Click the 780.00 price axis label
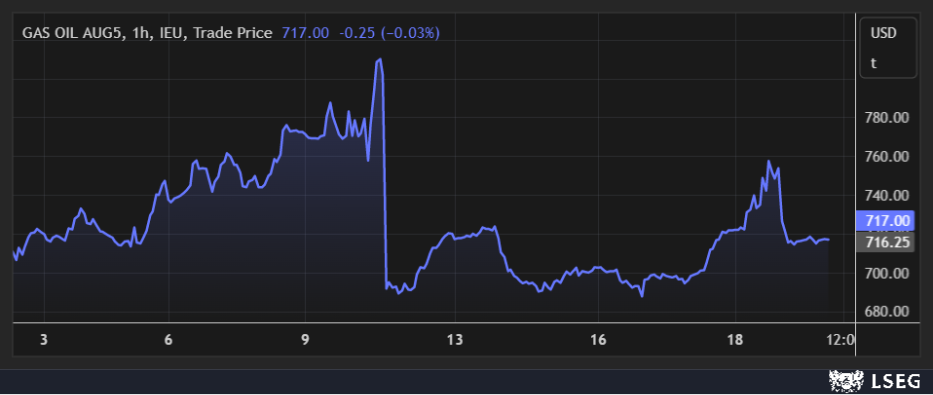Screen dimensions: 933x395 pyautogui.click(x=887, y=118)
